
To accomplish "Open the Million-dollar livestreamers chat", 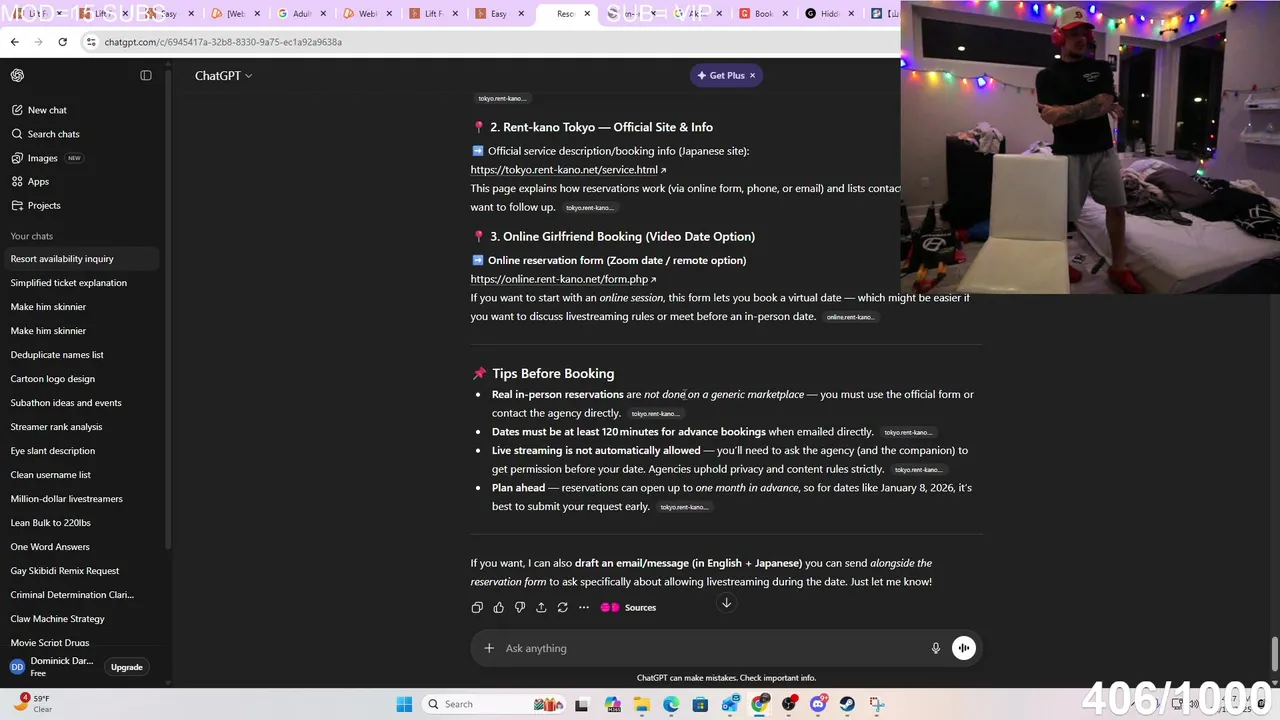I will click(x=82, y=499).
